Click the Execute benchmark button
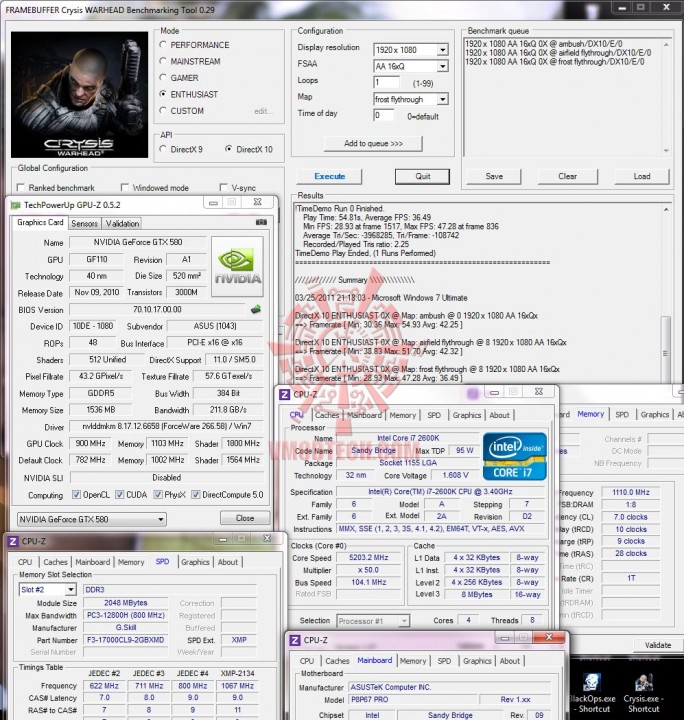 point(330,176)
